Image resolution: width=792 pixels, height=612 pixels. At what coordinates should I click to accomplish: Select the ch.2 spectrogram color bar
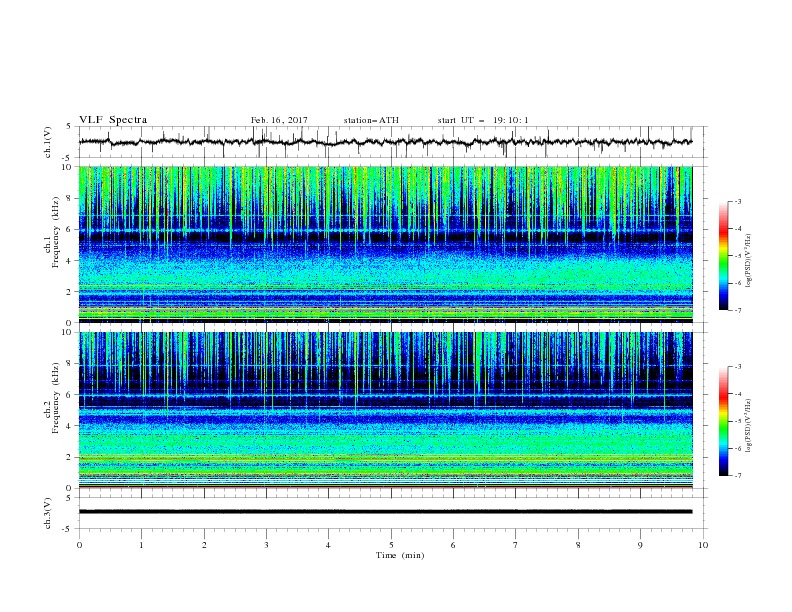pos(723,421)
